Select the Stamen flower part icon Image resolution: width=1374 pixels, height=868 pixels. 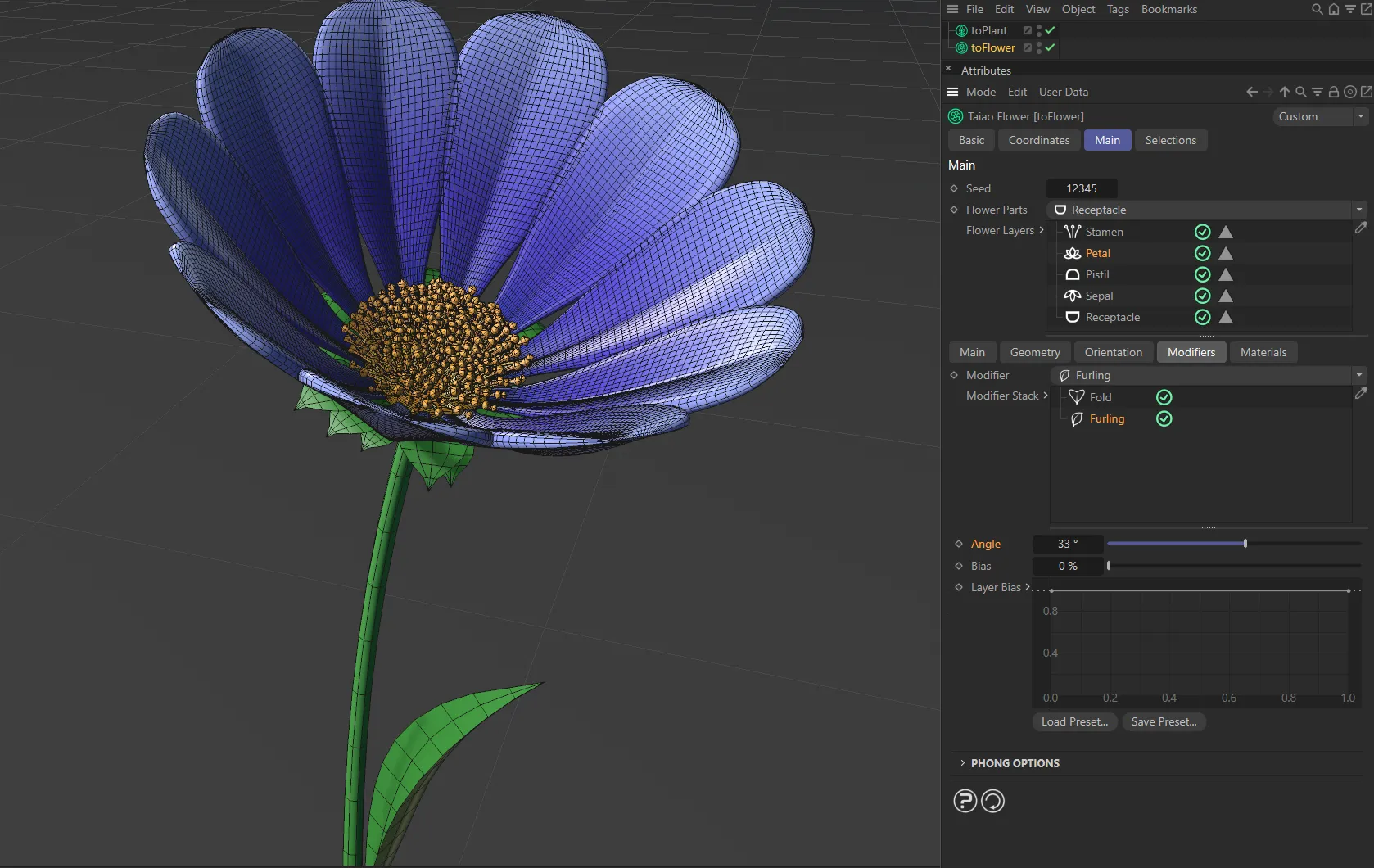tap(1073, 232)
